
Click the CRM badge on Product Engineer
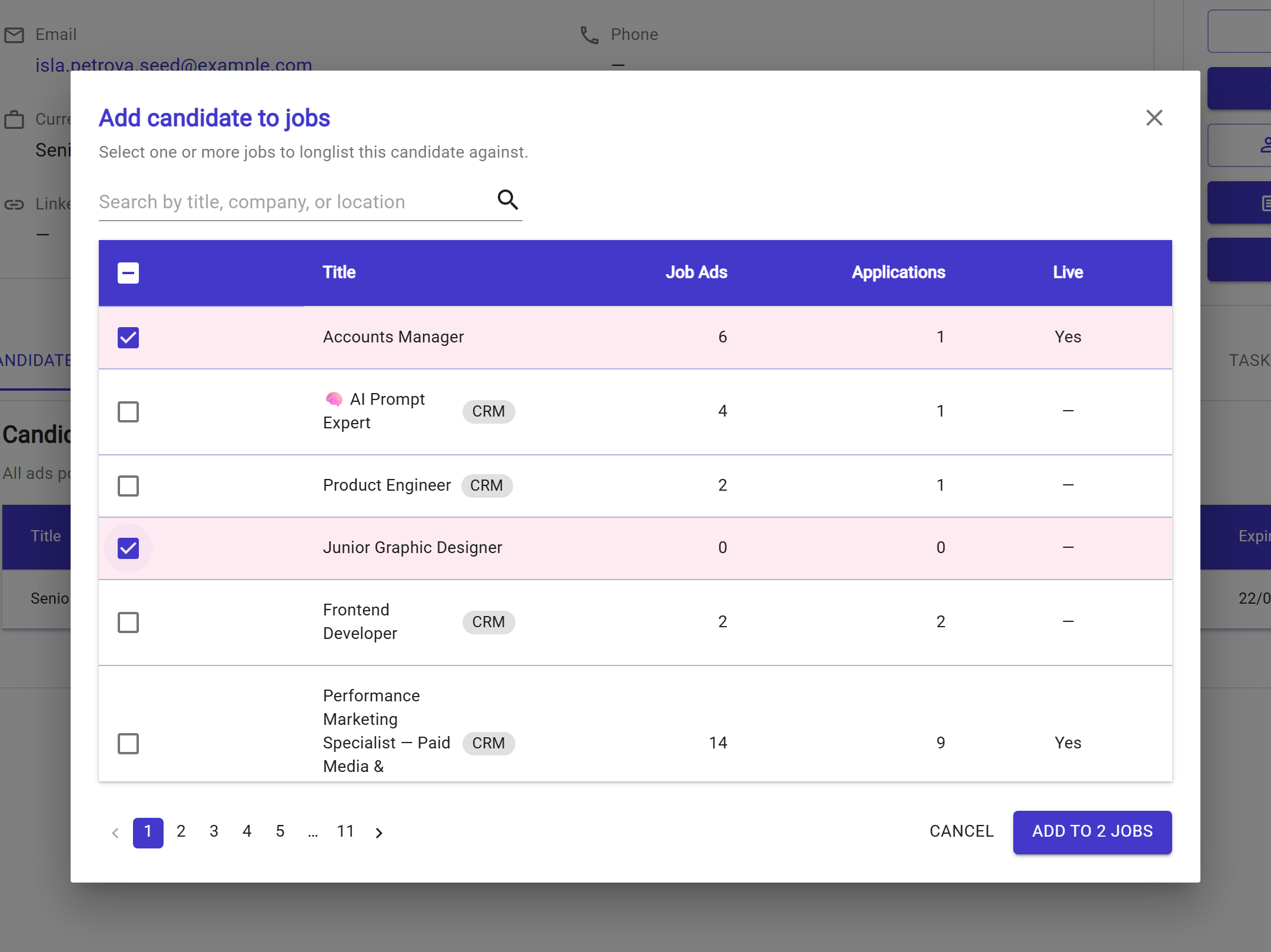tap(487, 485)
